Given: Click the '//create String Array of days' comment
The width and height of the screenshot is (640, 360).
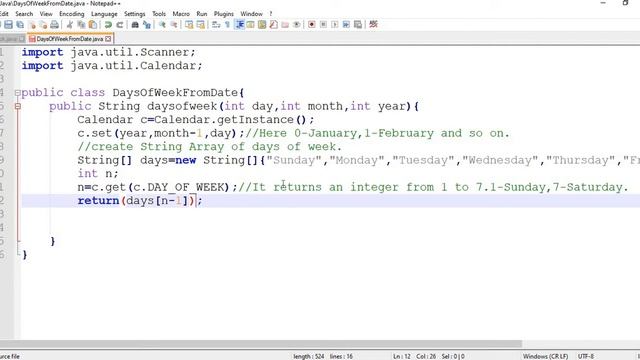Looking at the screenshot, I should (x=209, y=147).
